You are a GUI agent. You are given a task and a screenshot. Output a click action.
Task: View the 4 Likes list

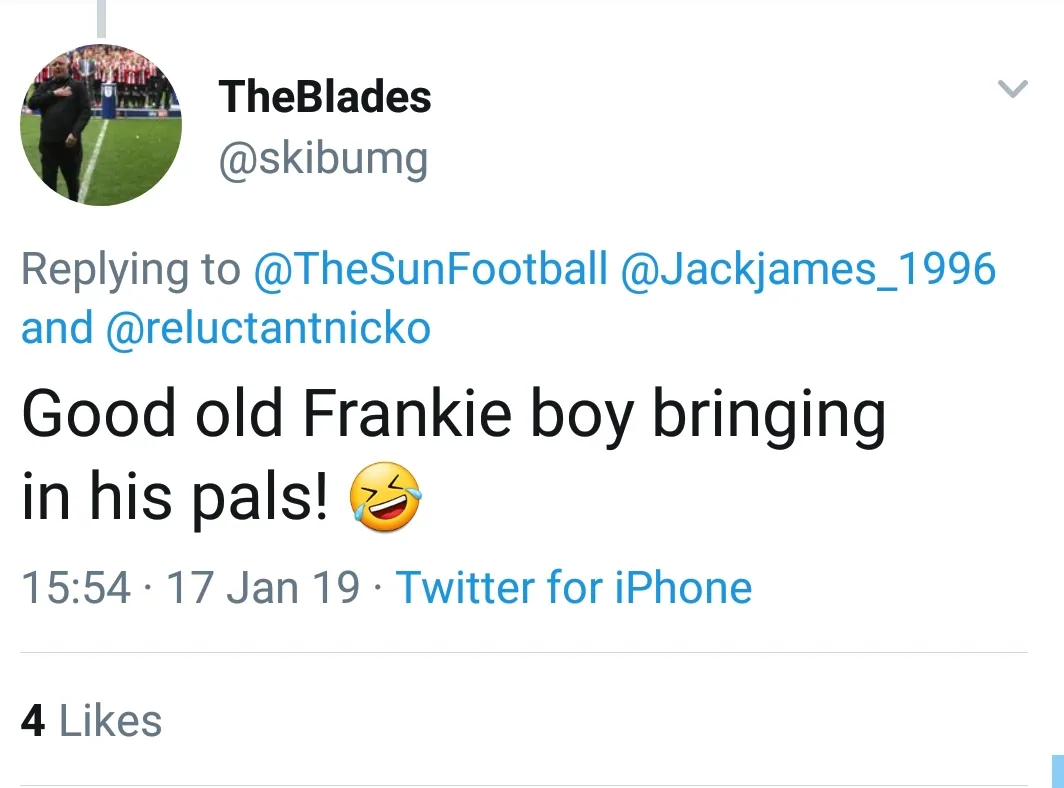tap(91, 720)
